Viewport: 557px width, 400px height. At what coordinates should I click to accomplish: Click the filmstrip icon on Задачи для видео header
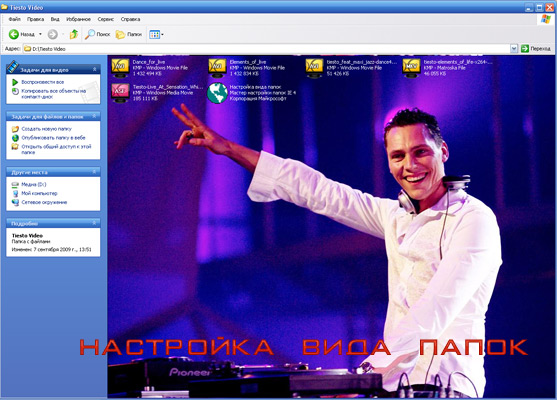13,67
